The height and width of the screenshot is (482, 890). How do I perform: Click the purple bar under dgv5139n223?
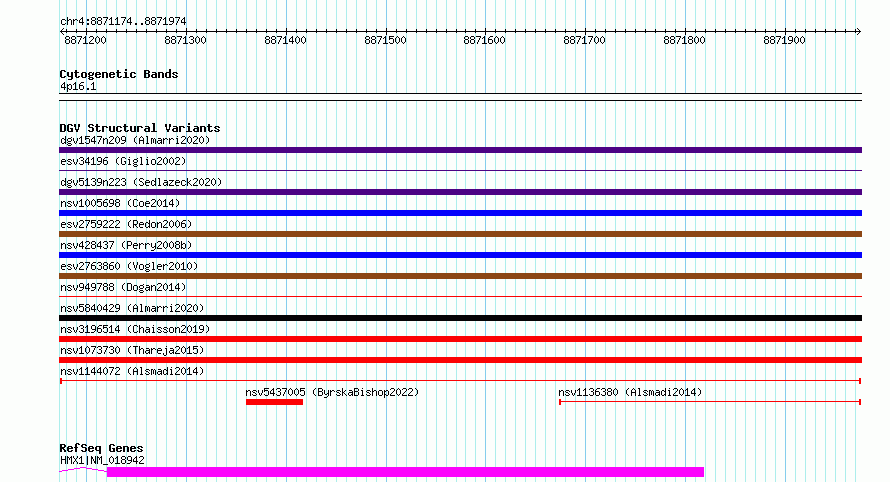[x=460, y=192]
